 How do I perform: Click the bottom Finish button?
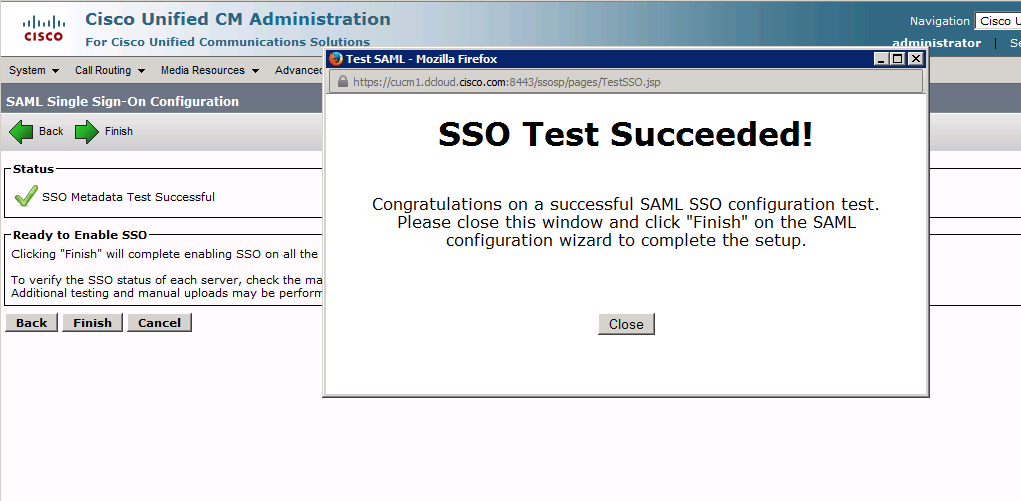click(92, 322)
